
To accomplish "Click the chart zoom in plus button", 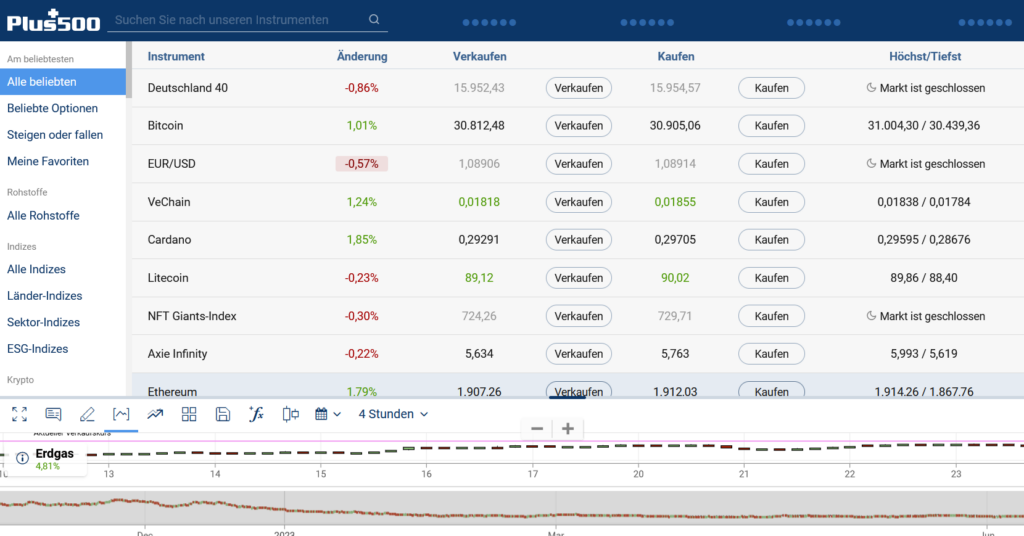I will click(568, 429).
